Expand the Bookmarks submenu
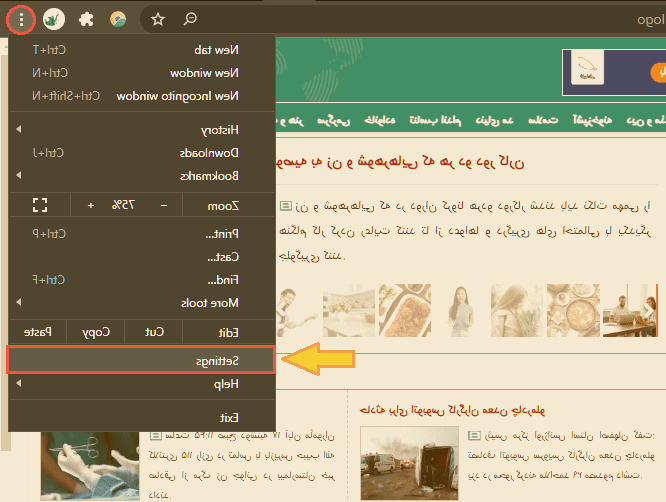The image size is (666, 502). click(140, 176)
